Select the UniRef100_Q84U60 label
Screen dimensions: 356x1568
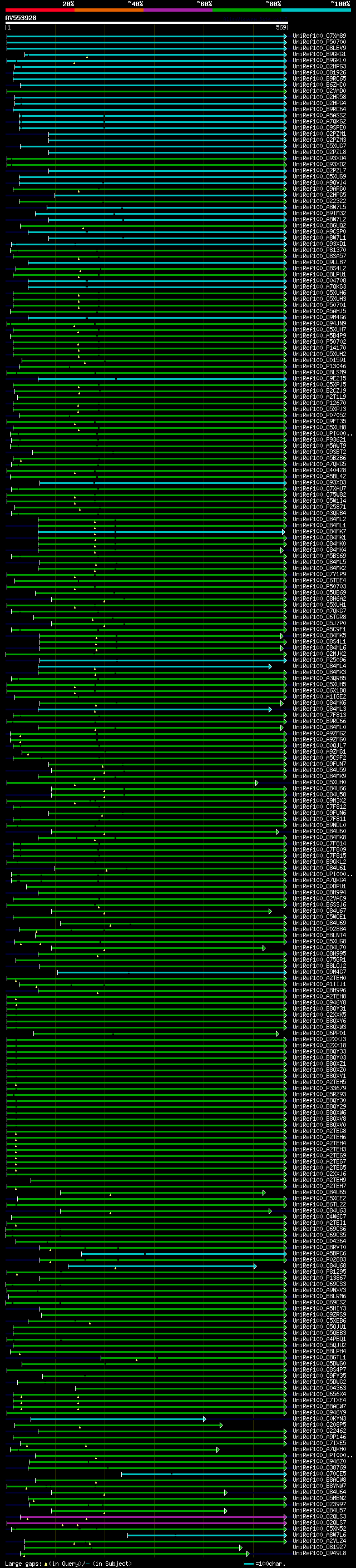click(319, 832)
